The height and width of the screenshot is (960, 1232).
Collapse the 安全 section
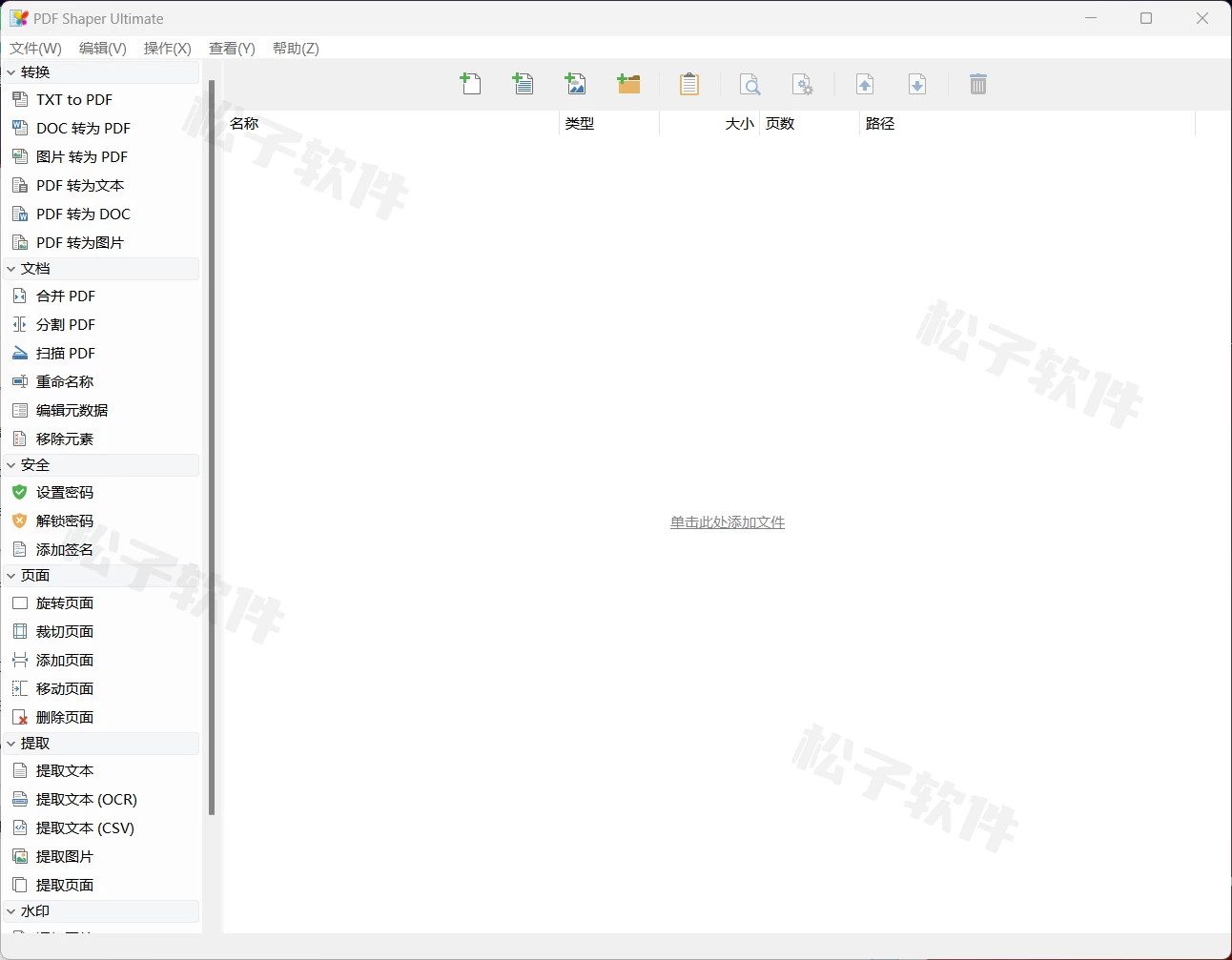point(11,465)
